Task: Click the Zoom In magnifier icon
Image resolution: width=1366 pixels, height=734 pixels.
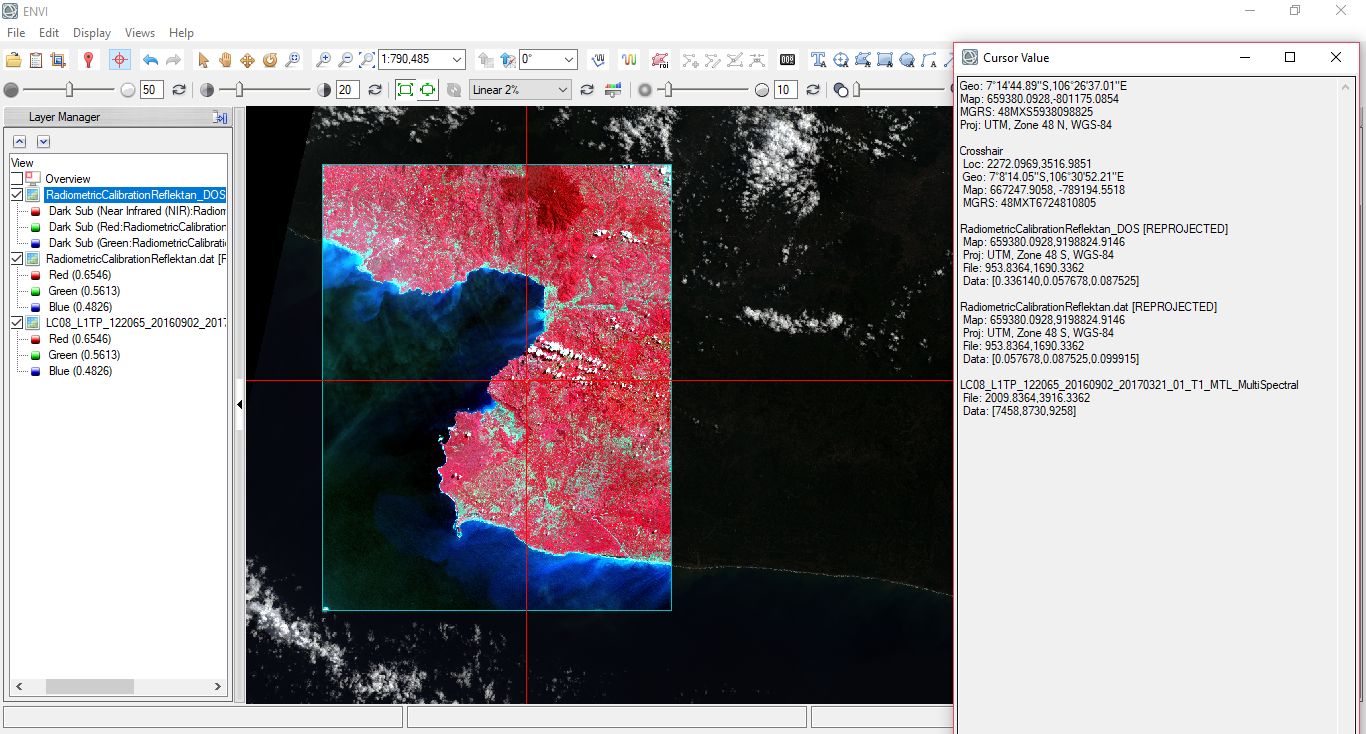Action: coord(321,60)
